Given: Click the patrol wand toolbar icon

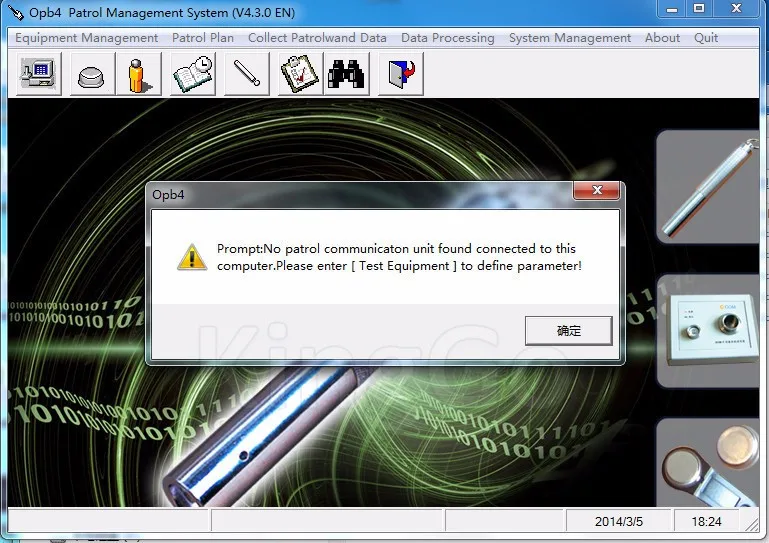Looking at the screenshot, I should [247, 74].
